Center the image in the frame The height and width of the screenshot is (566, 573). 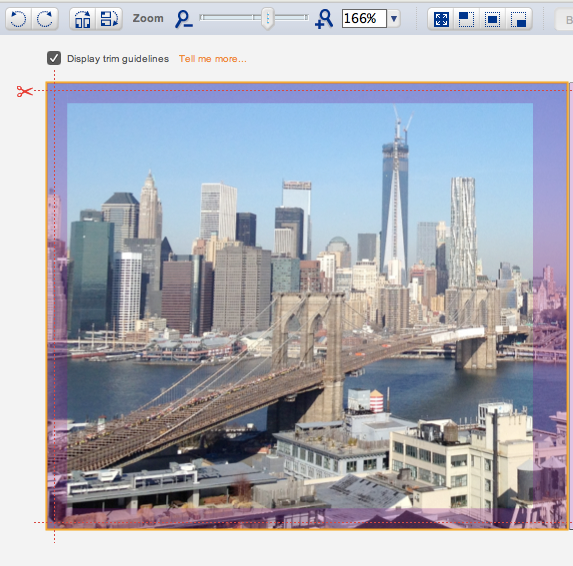point(493,19)
